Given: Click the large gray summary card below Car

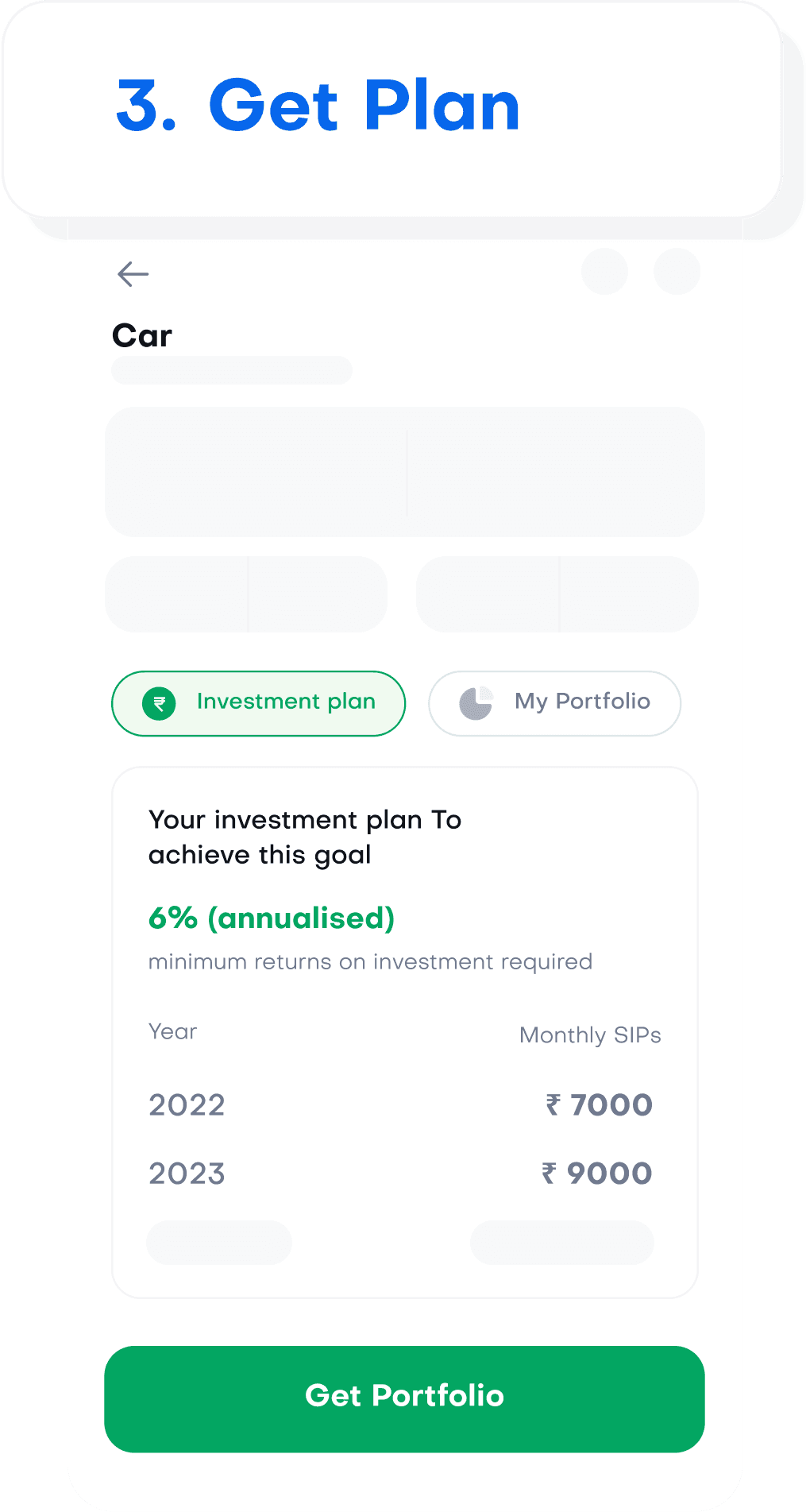Looking at the screenshot, I should click(405, 472).
